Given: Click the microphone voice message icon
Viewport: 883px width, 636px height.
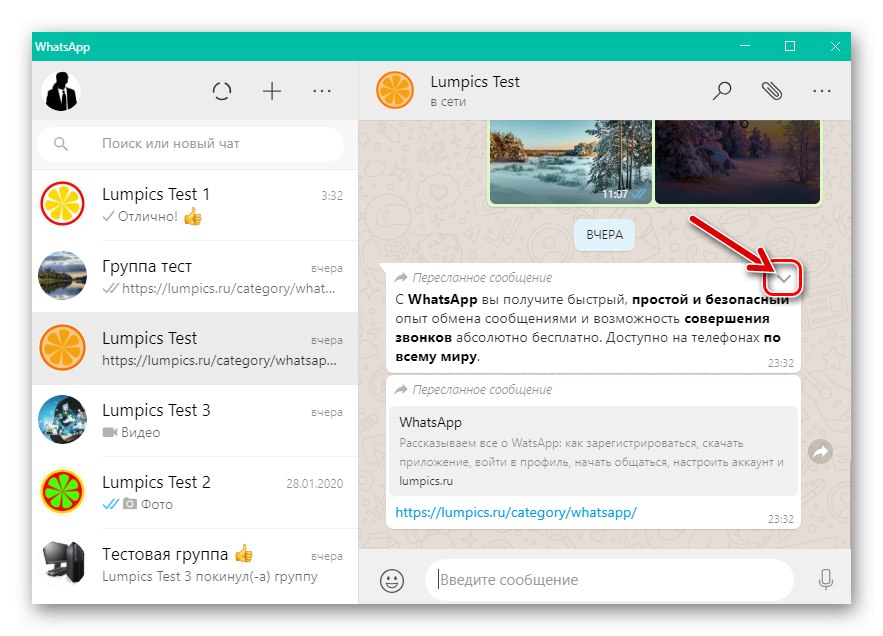Looking at the screenshot, I should [x=826, y=580].
